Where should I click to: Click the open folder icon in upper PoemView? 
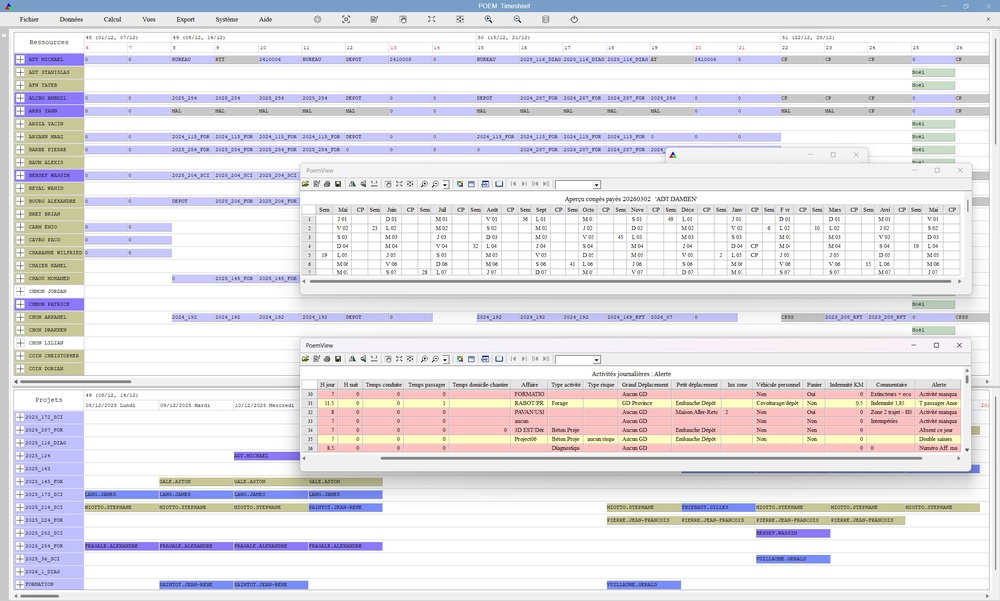305,184
